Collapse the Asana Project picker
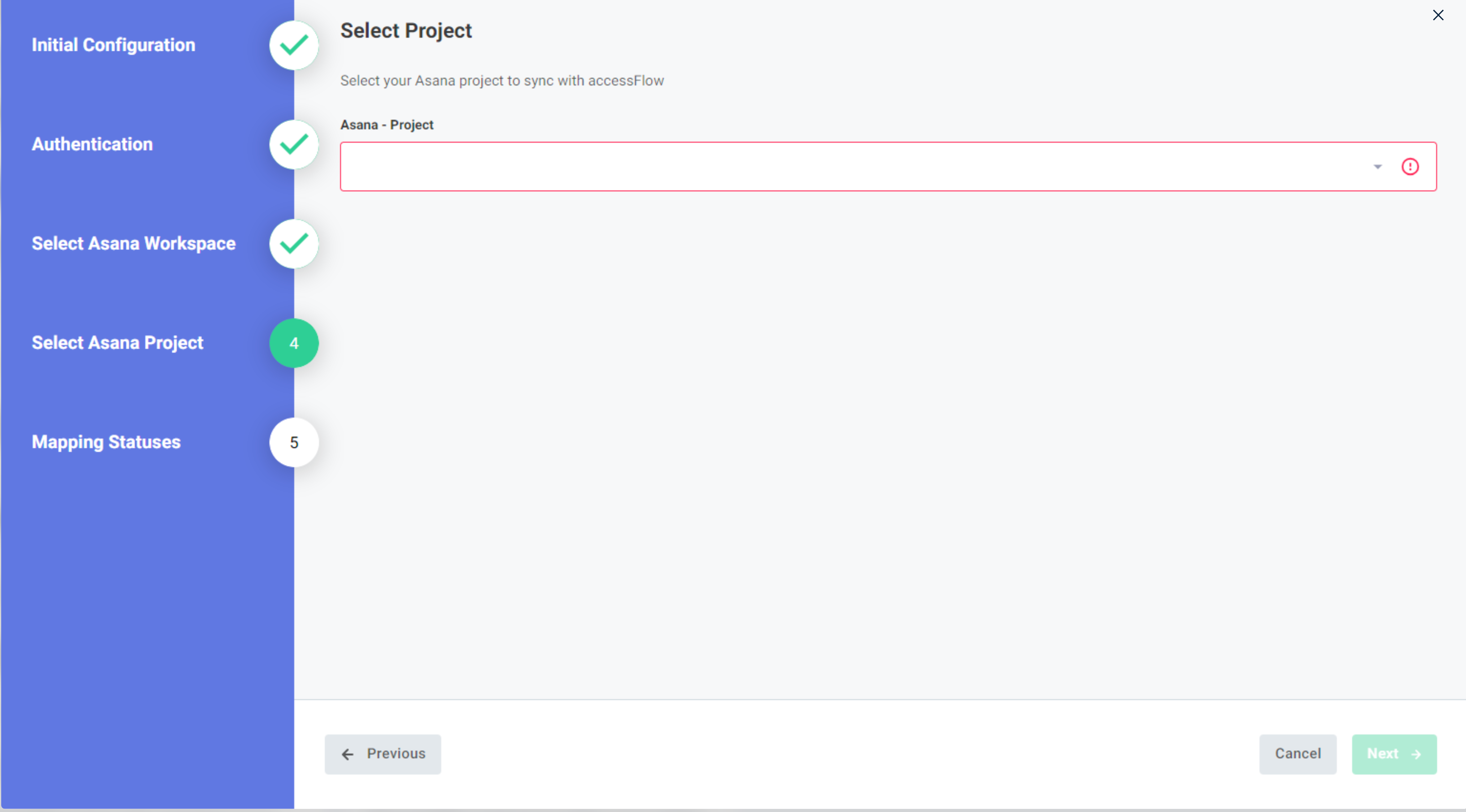Viewport: 1466px width, 812px height. coord(1378,166)
